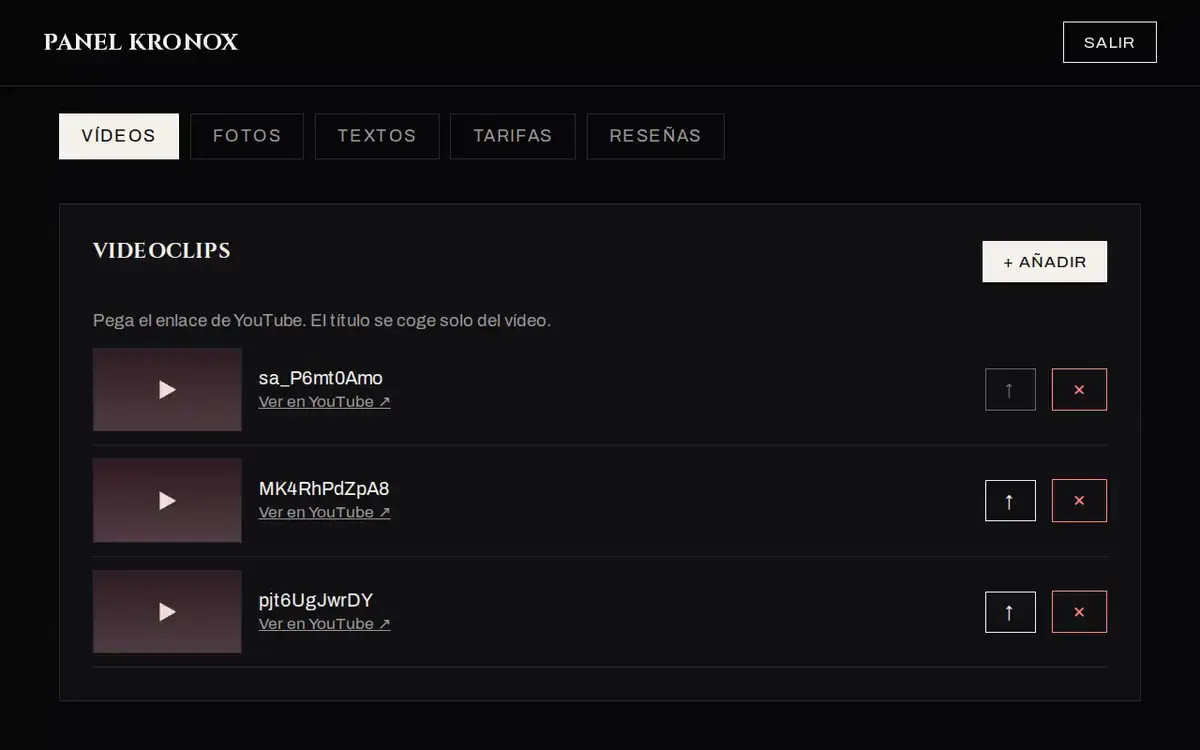
Task: Open Ver en YouTube link for pjt6UgJwrDY
Action: pyautogui.click(x=324, y=624)
